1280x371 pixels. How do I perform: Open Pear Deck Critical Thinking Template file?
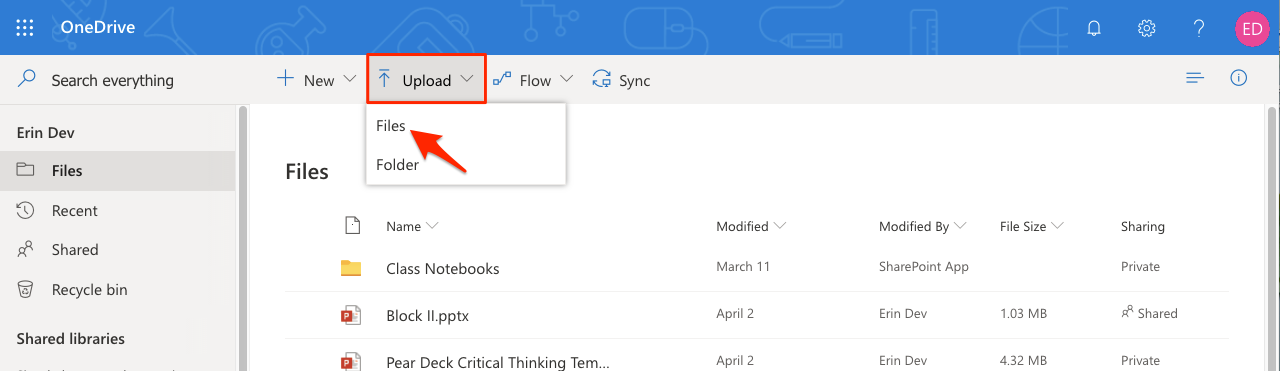(498, 362)
